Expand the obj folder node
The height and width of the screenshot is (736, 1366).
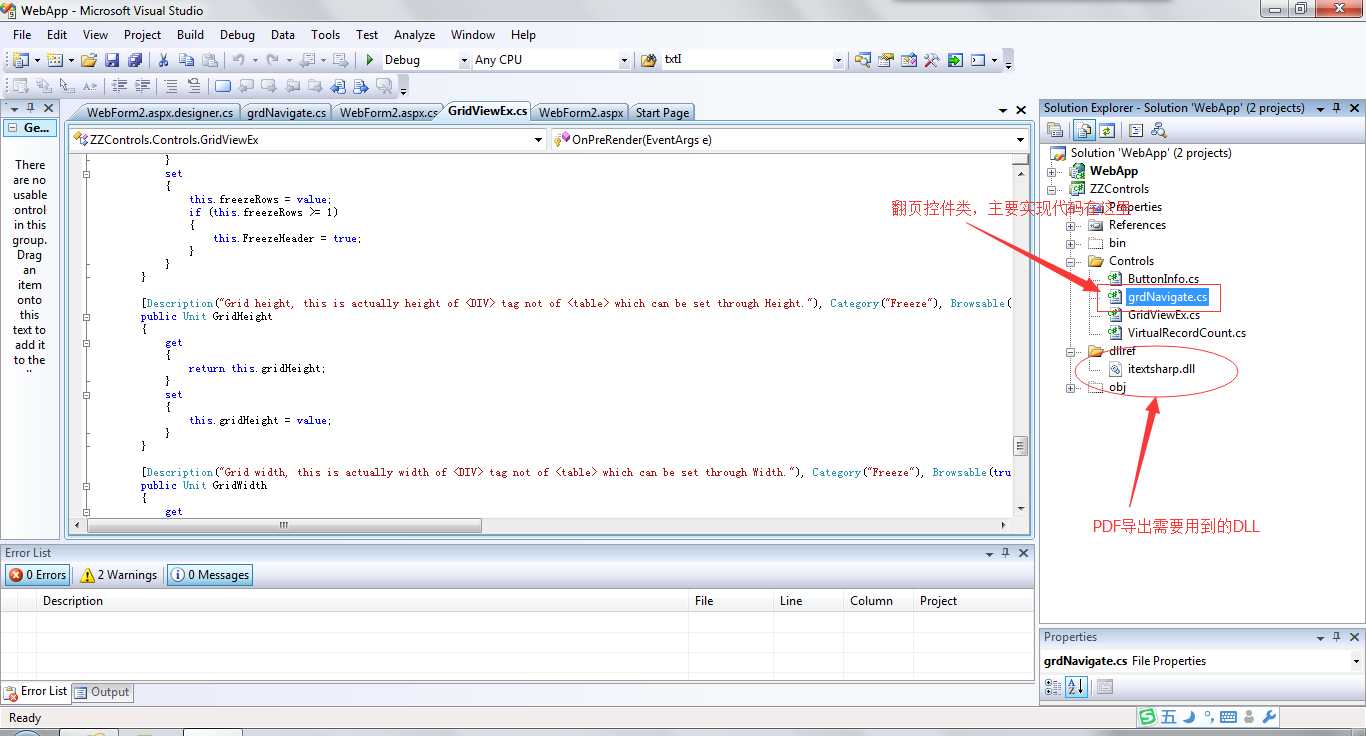[1071, 387]
